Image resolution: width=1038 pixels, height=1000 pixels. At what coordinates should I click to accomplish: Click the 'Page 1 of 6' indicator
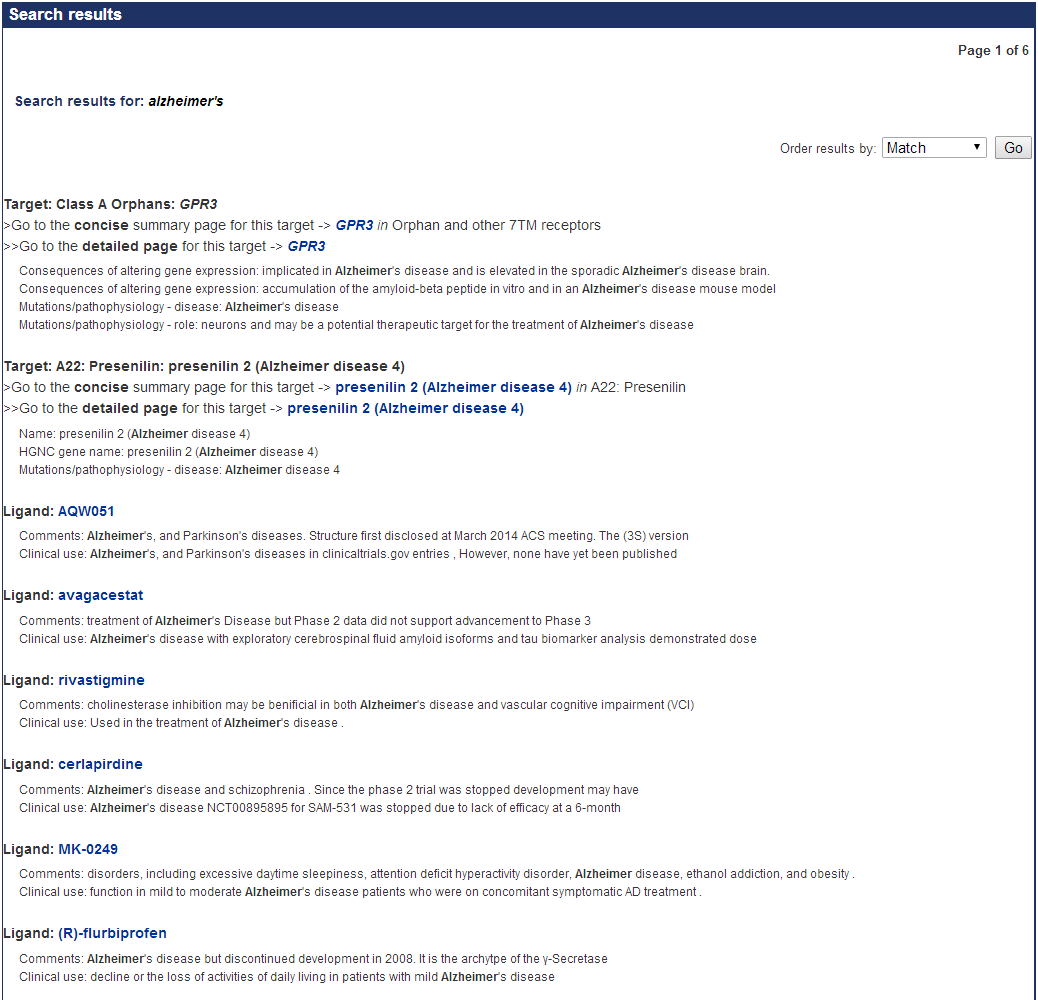992,50
